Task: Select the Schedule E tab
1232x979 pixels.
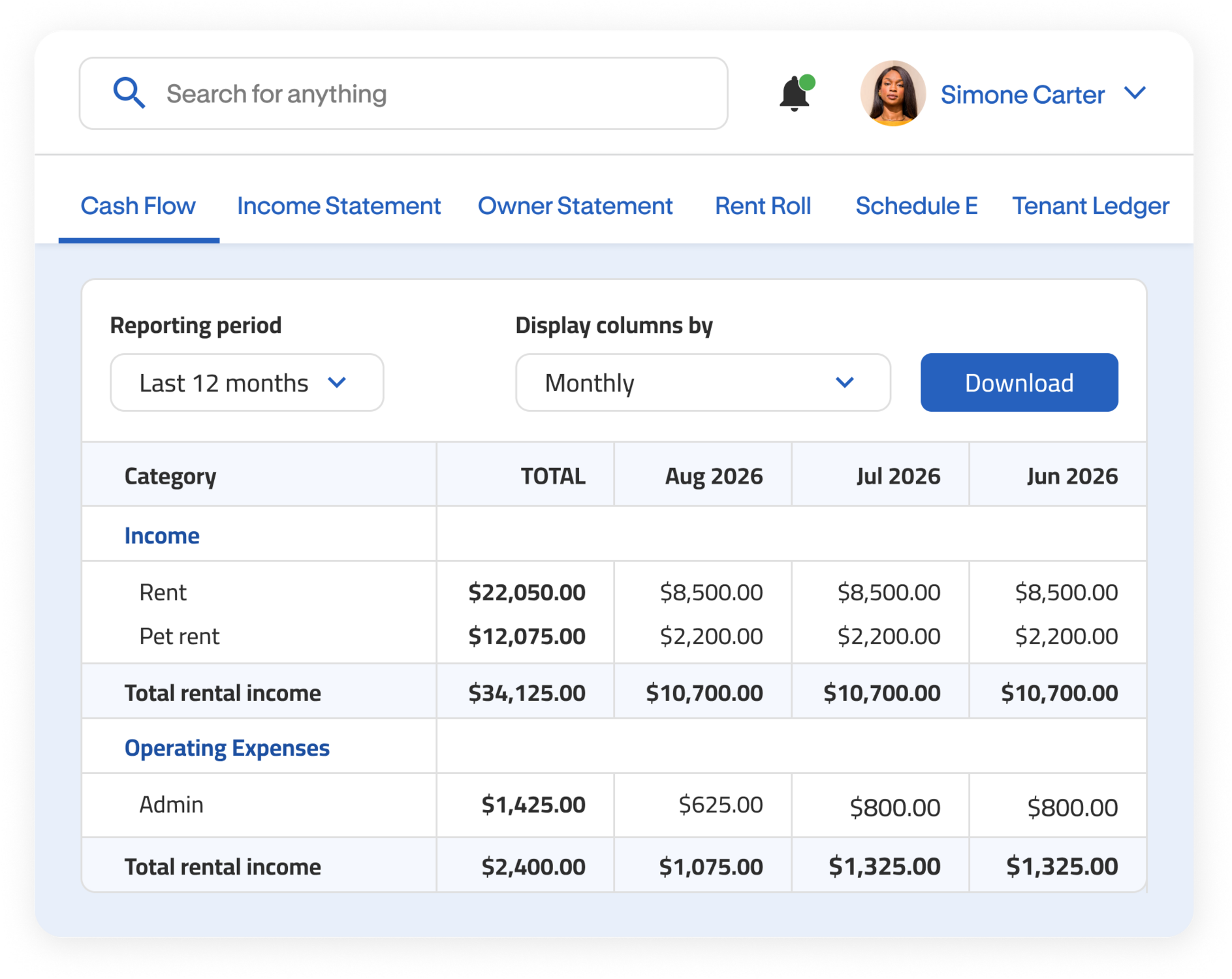Action: click(917, 206)
